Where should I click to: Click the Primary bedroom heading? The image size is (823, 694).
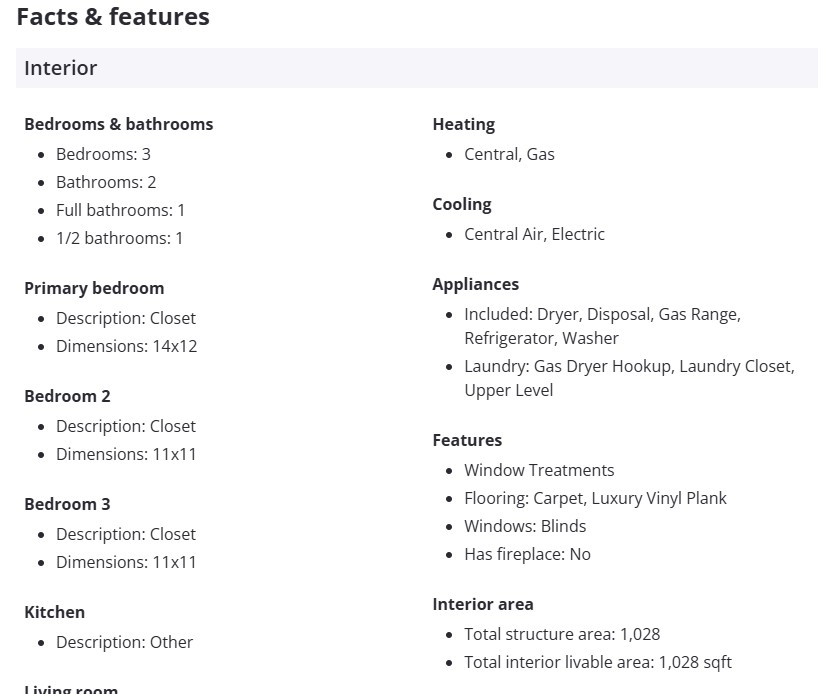click(94, 288)
